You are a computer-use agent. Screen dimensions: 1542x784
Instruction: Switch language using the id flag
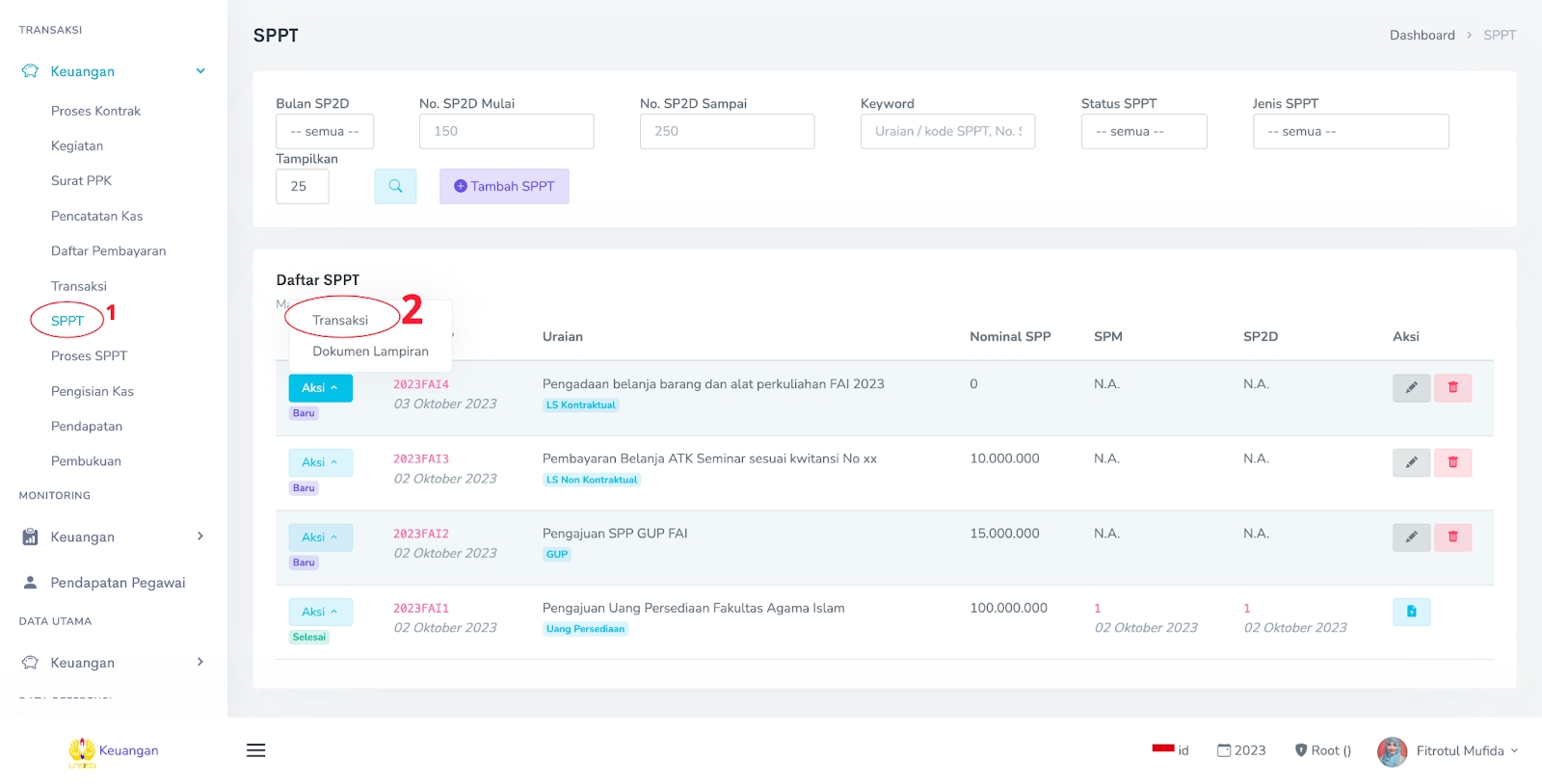point(1171,750)
